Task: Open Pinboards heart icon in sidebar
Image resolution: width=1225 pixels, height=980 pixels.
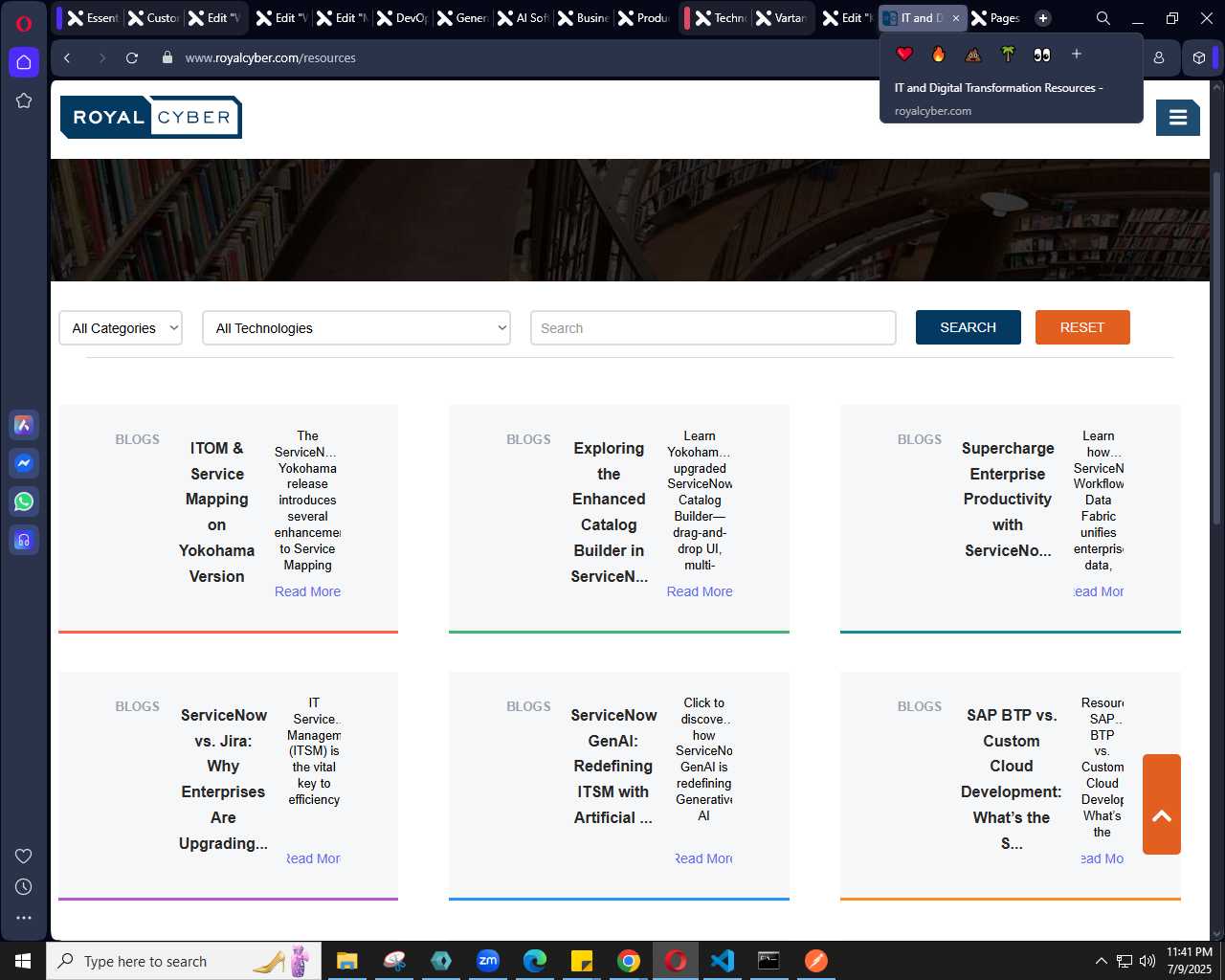Action: (24, 856)
